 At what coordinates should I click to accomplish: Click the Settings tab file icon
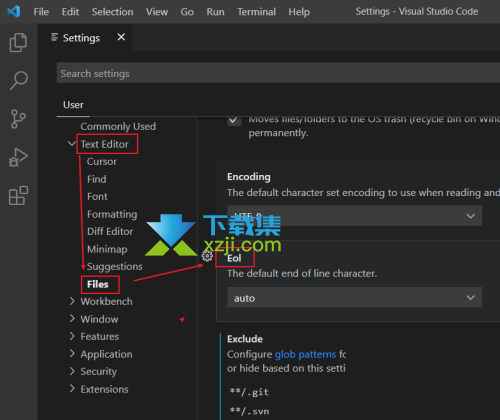tap(55, 37)
